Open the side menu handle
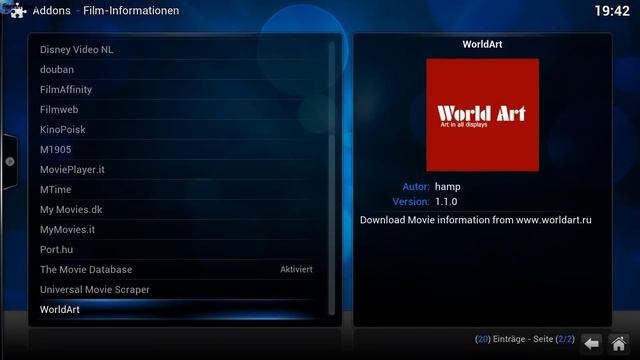The image size is (640, 360). pos(9,162)
